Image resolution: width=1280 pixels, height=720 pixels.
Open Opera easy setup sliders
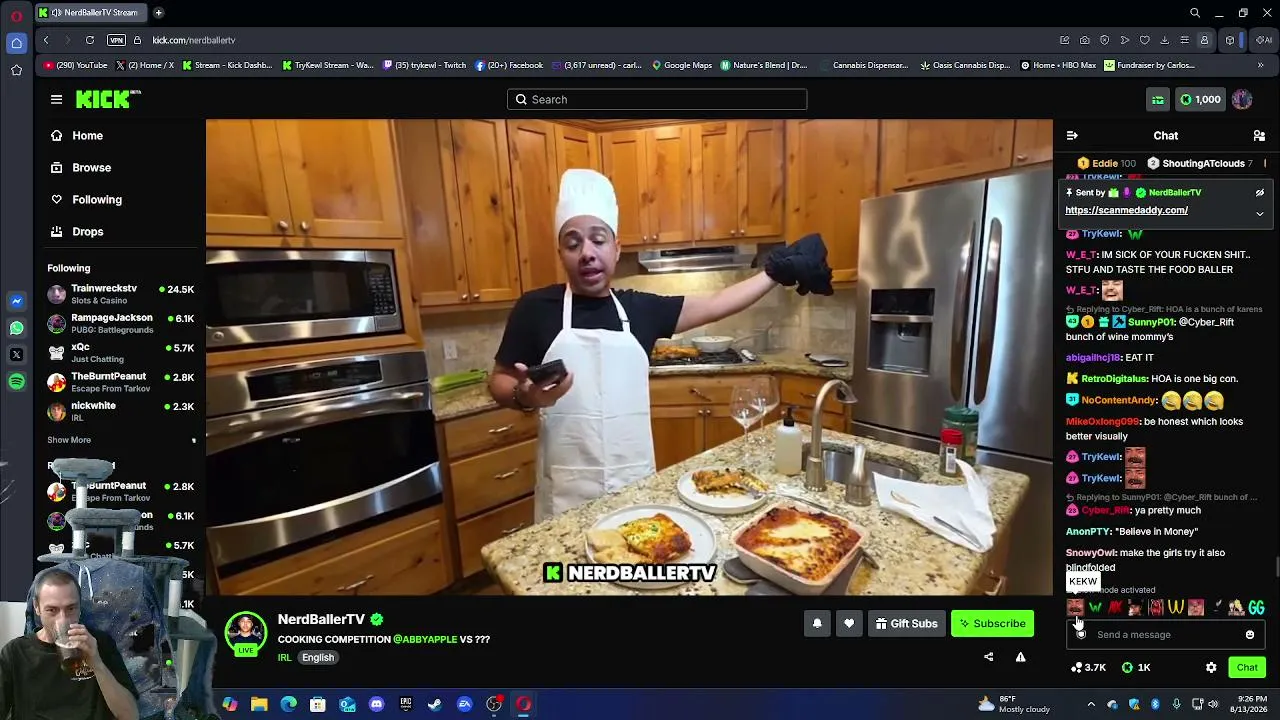click(1184, 40)
